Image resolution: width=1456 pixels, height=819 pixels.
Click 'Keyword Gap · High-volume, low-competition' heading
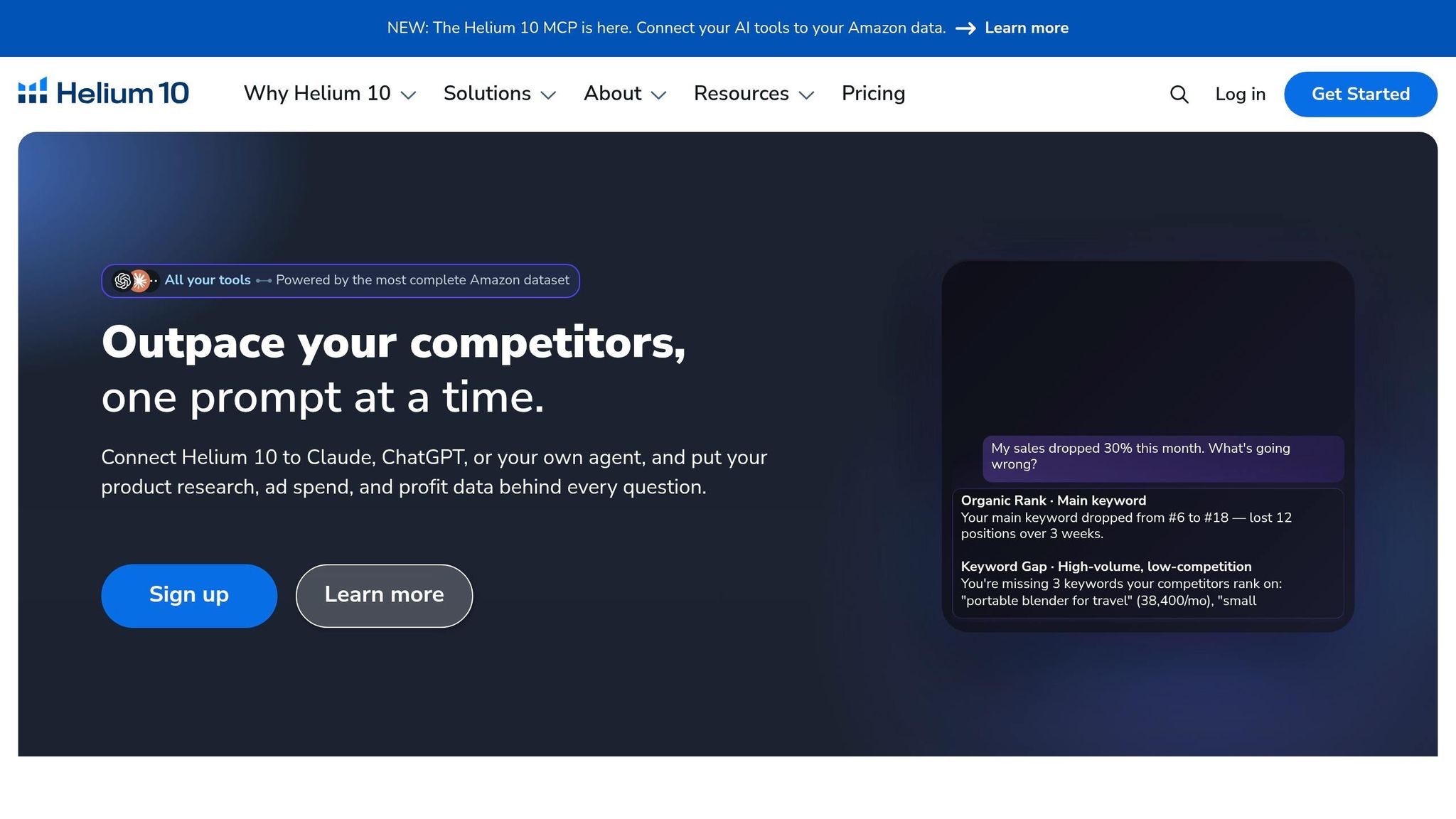click(1106, 567)
